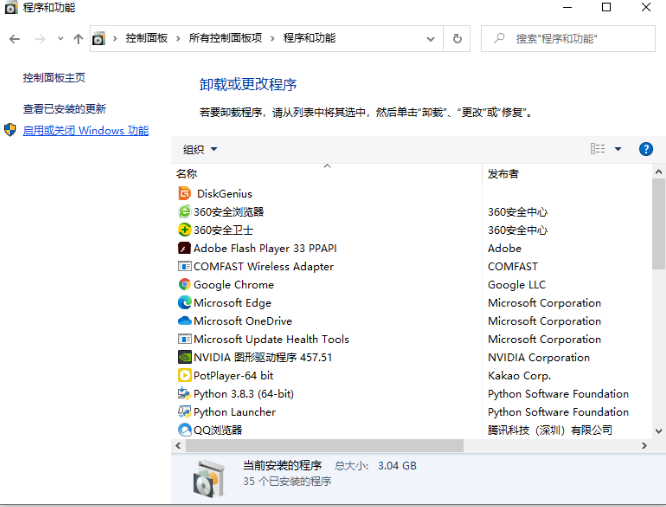Expand the 组织 dropdown menu
The image size is (666, 507).
point(200,149)
